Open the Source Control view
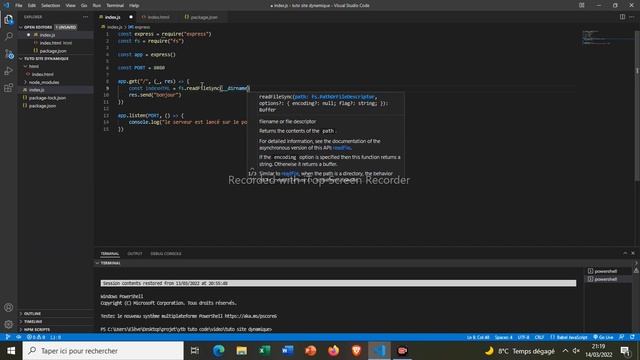 click(9, 54)
